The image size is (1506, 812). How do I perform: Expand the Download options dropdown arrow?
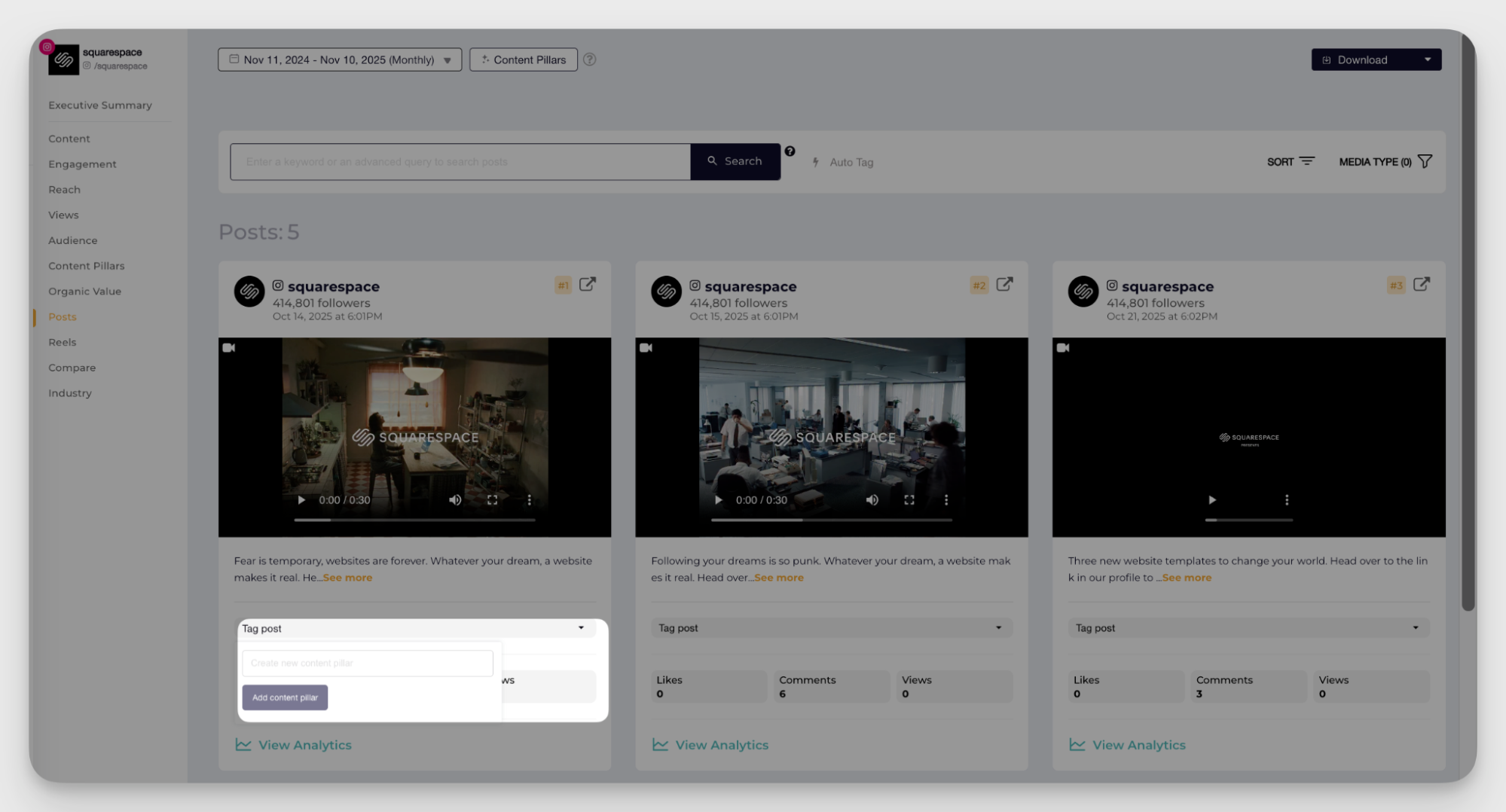pyautogui.click(x=1426, y=60)
